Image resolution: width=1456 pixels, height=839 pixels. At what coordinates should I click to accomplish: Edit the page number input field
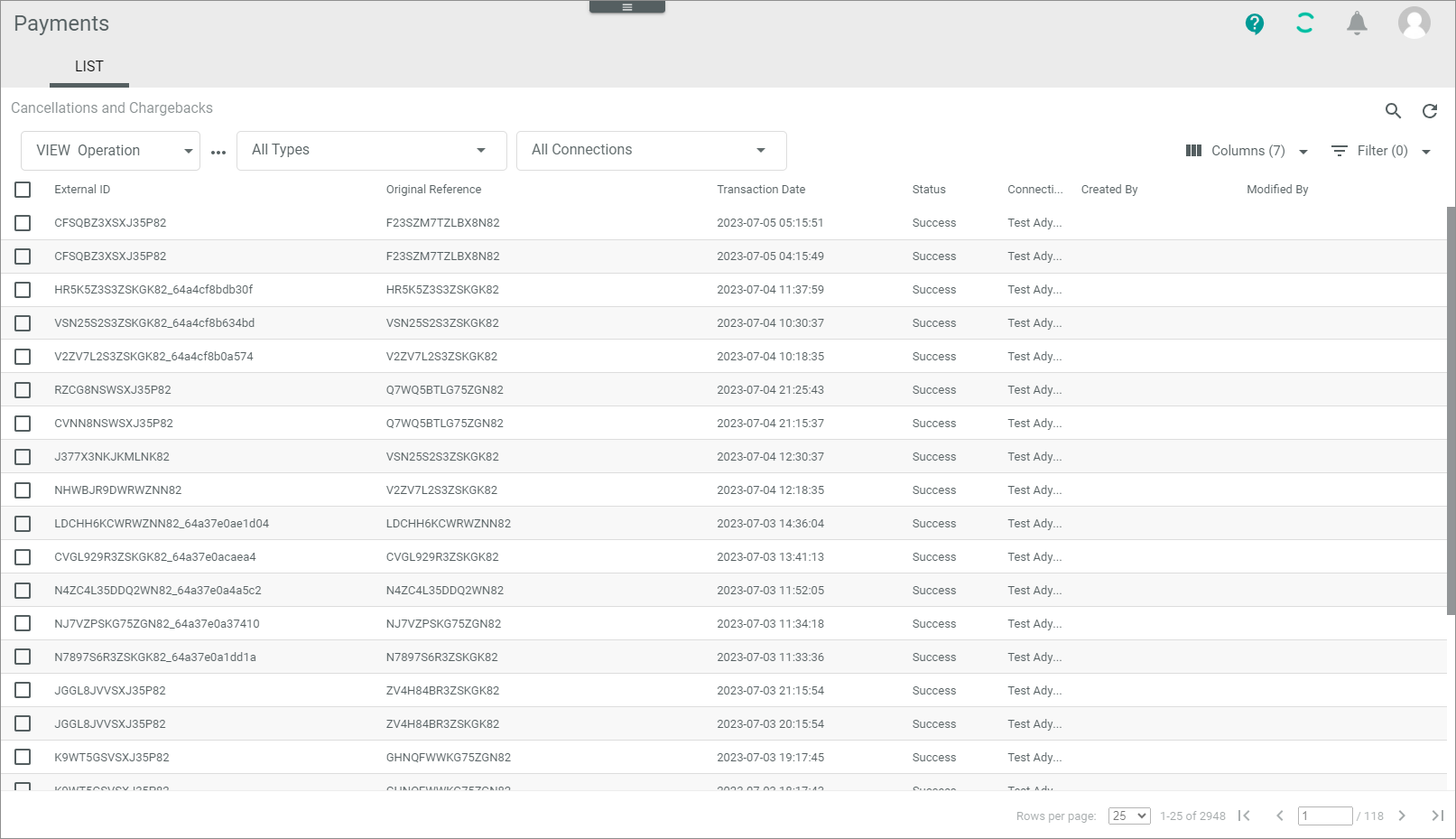tap(1324, 816)
